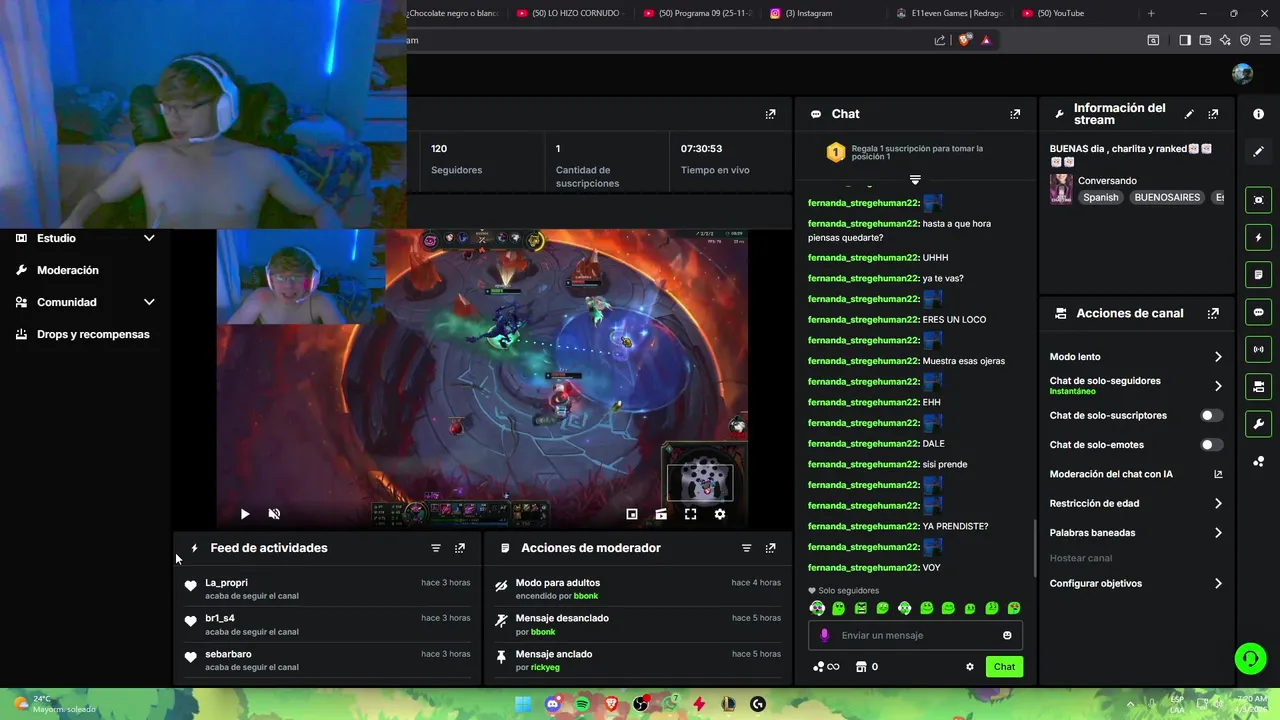The height and width of the screenshot is (720, 1280).
Task: Collapse the pinned gift subscription banner
Action: click(x=914, y=180)
